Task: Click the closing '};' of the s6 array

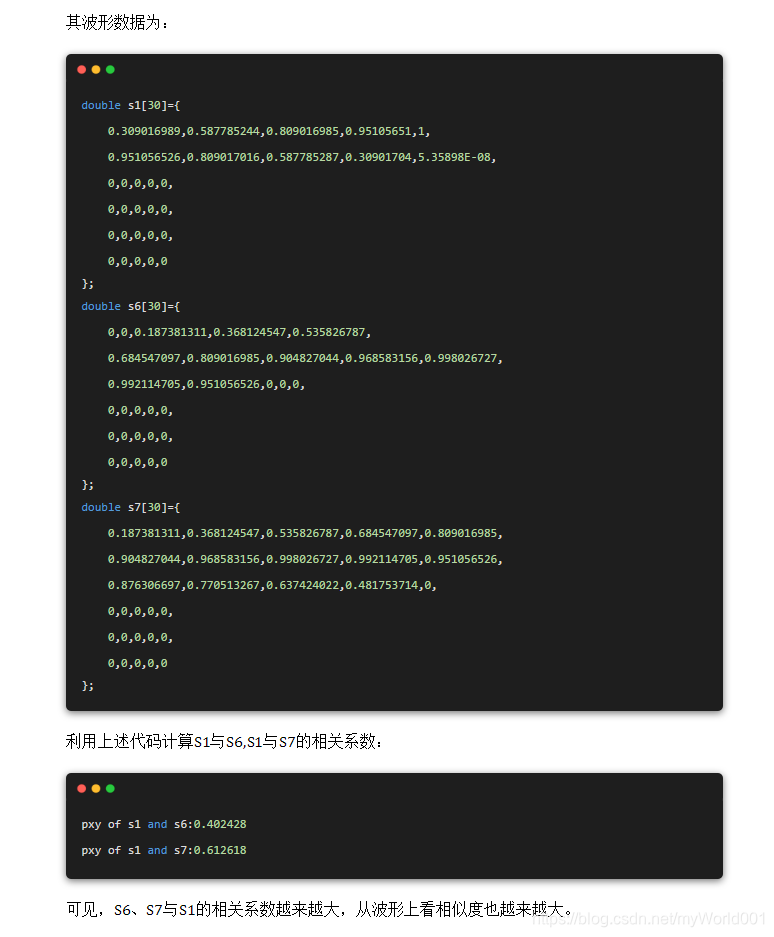Action: pyautogui.click(x=87, y=485)
